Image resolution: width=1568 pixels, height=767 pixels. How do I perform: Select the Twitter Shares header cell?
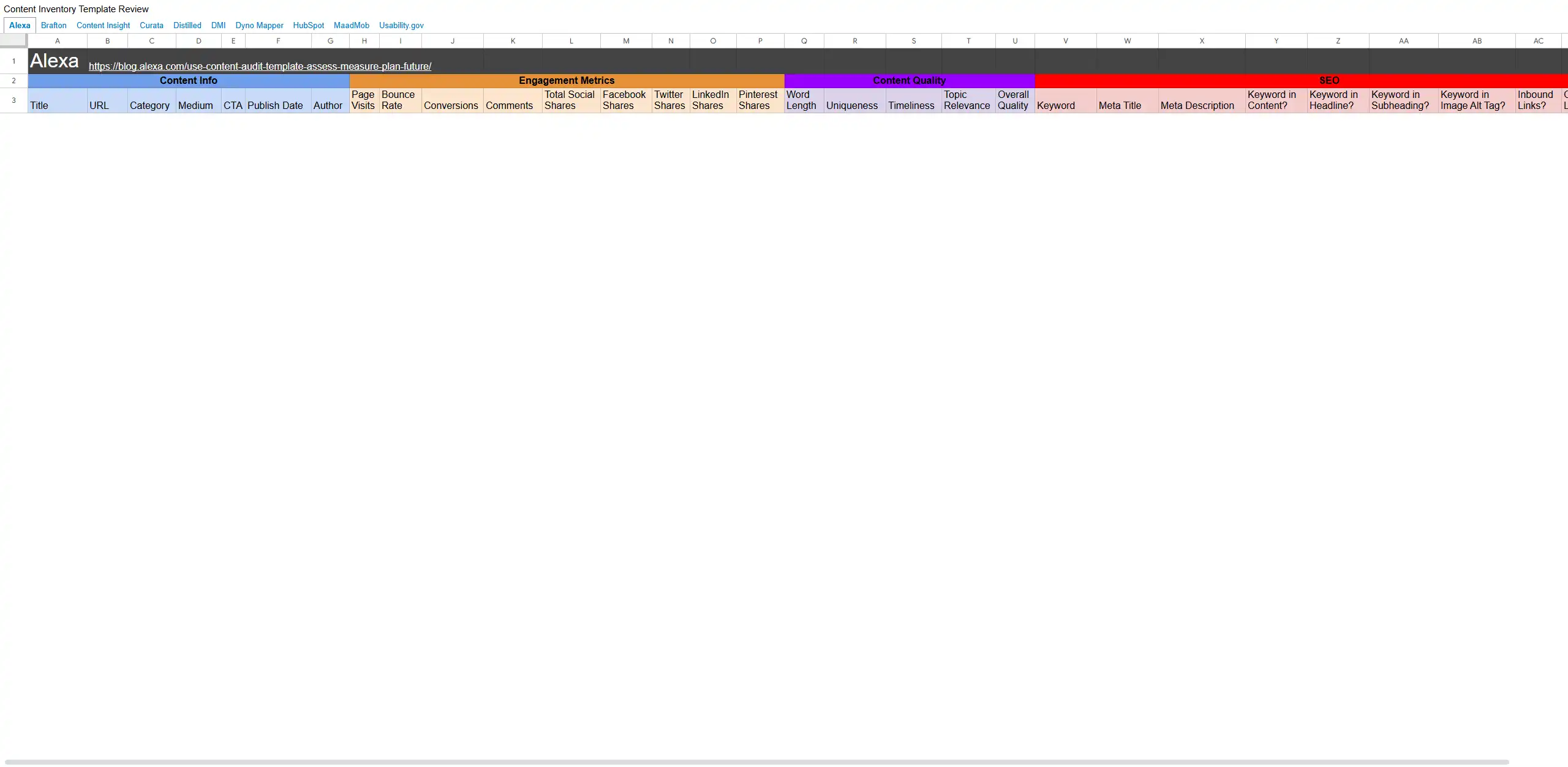671,100
